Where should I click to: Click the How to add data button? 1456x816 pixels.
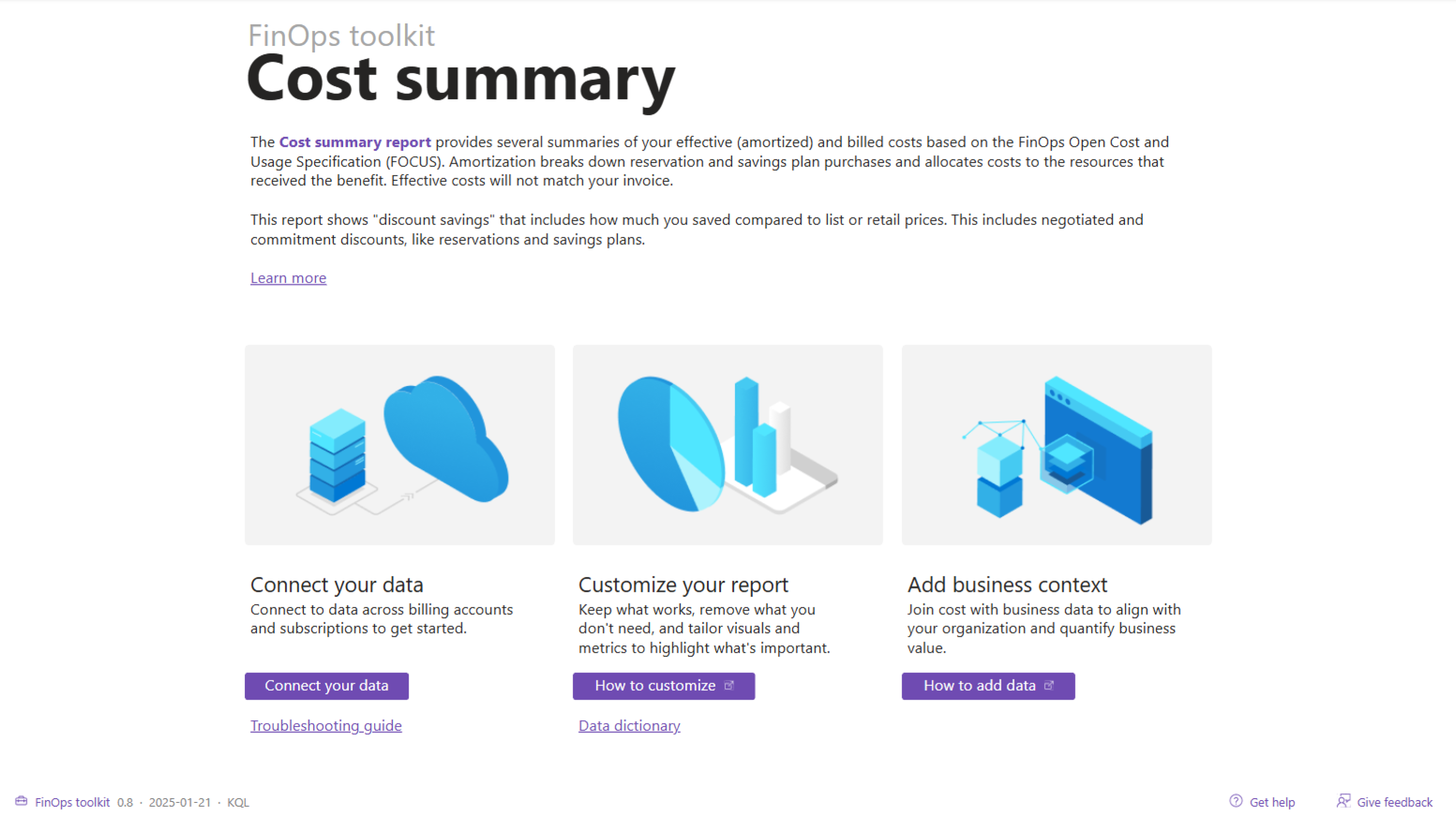coord(988,685)
